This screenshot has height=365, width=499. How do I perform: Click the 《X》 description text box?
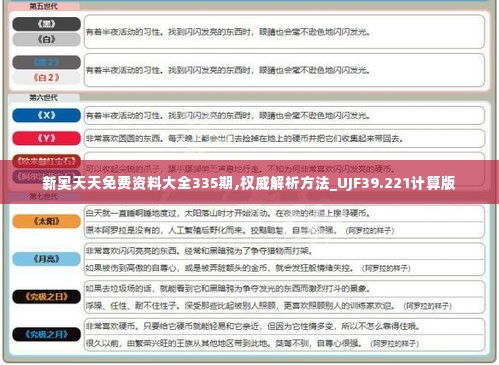(x=284, y=116)
